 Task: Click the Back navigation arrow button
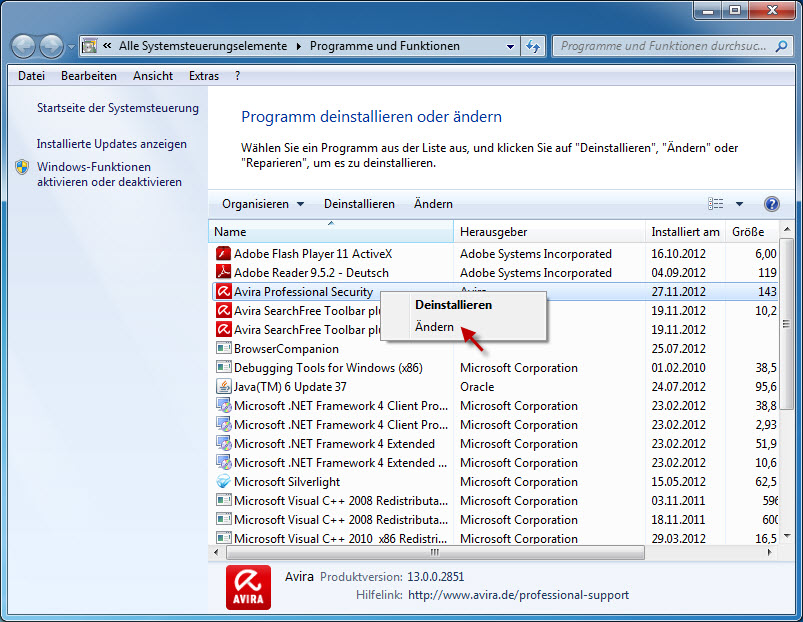point(23,47)
